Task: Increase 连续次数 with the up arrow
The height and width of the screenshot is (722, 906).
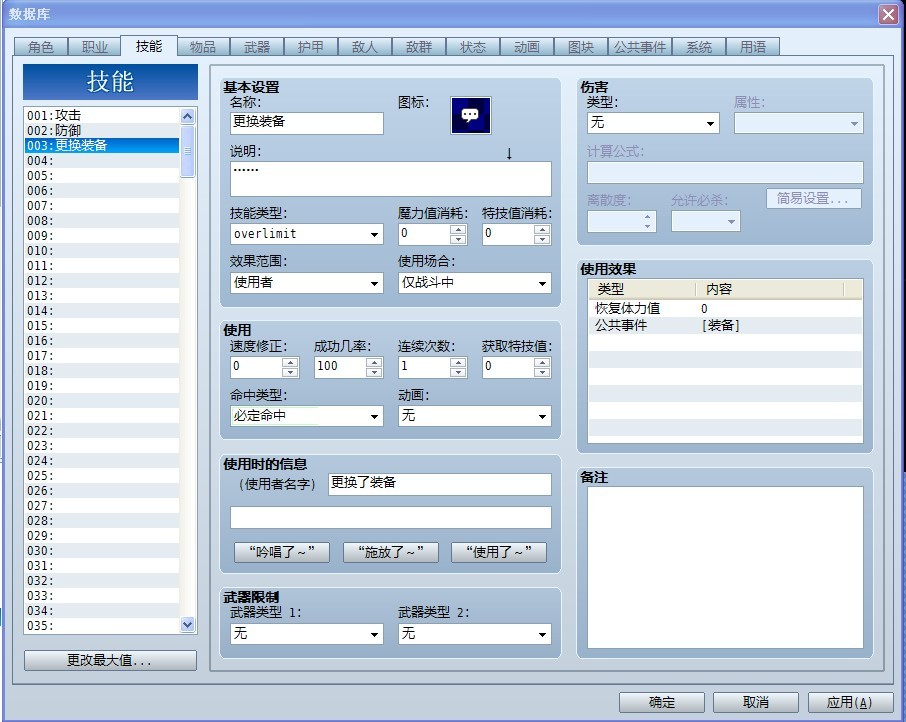Action: tap(458, 362)
